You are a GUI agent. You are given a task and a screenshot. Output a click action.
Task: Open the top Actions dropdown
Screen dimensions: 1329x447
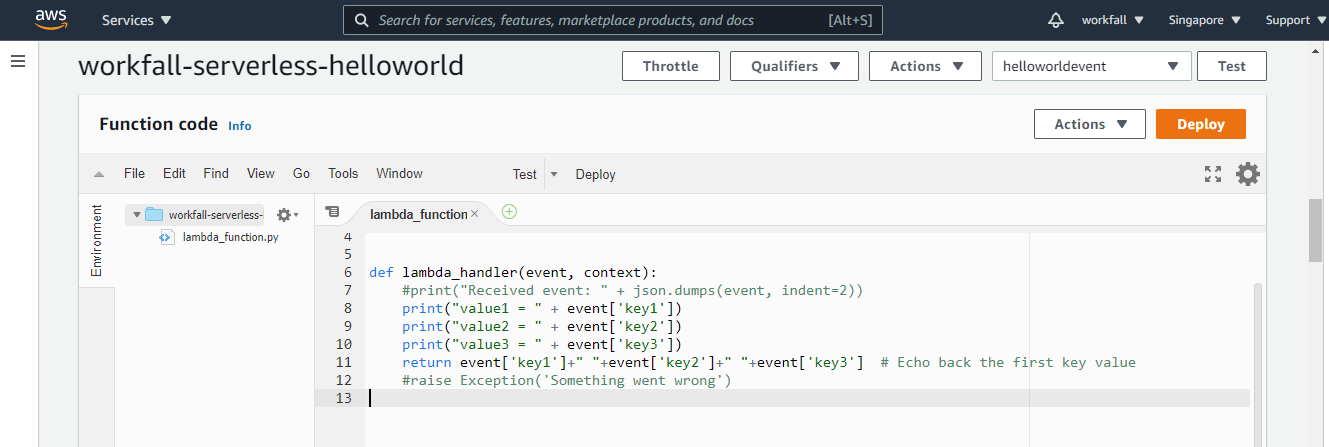925,66
